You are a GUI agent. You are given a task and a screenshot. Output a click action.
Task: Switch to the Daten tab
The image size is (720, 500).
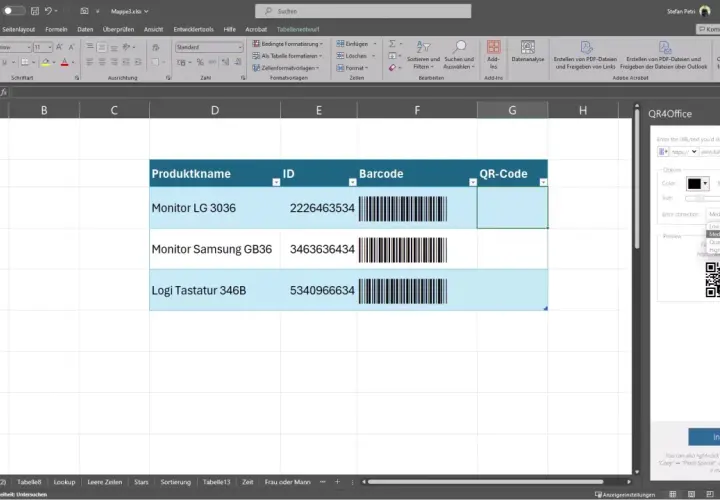(85, 29)
